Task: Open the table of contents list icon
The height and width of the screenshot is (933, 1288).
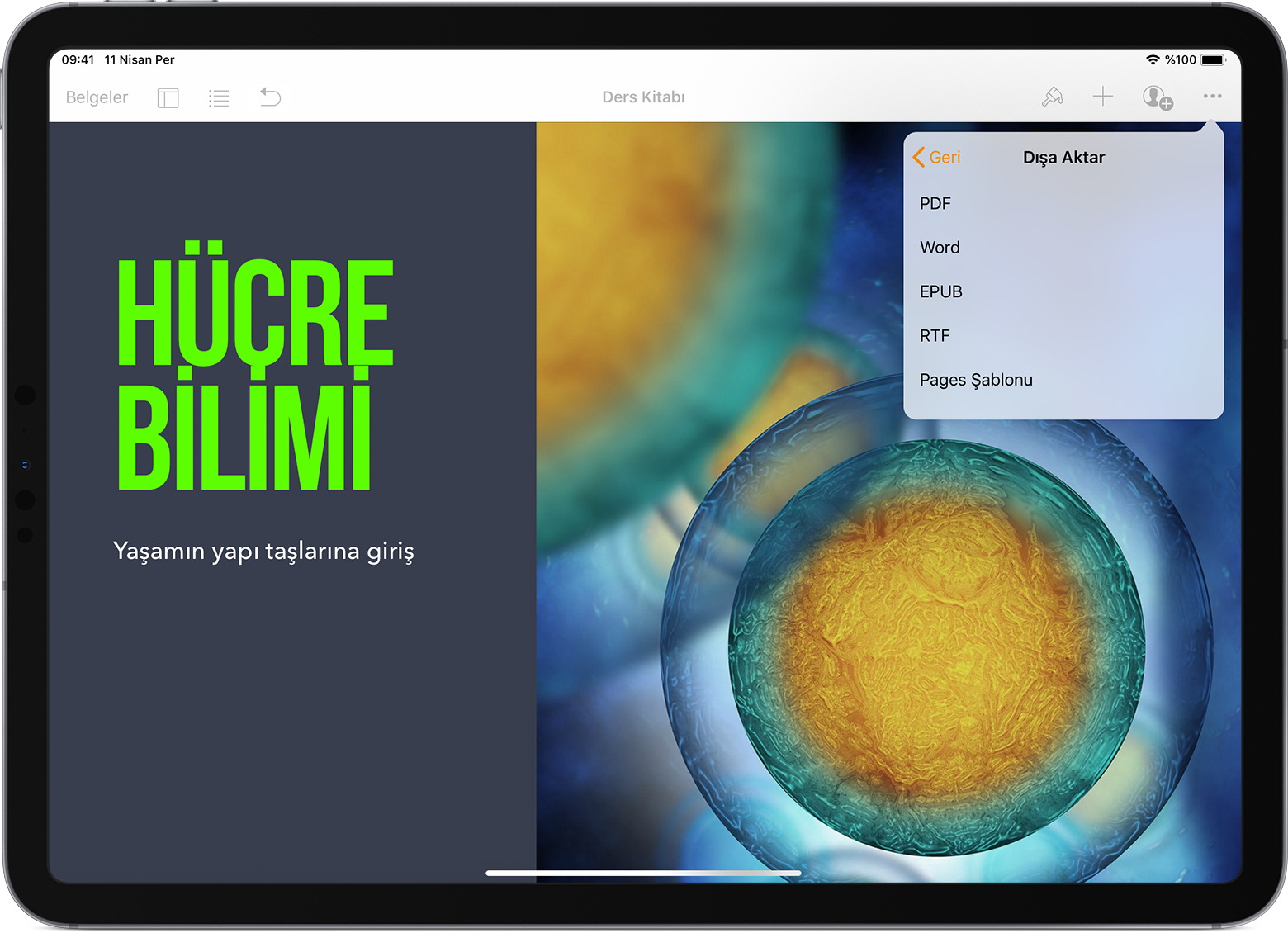Action: coord(219,98)
